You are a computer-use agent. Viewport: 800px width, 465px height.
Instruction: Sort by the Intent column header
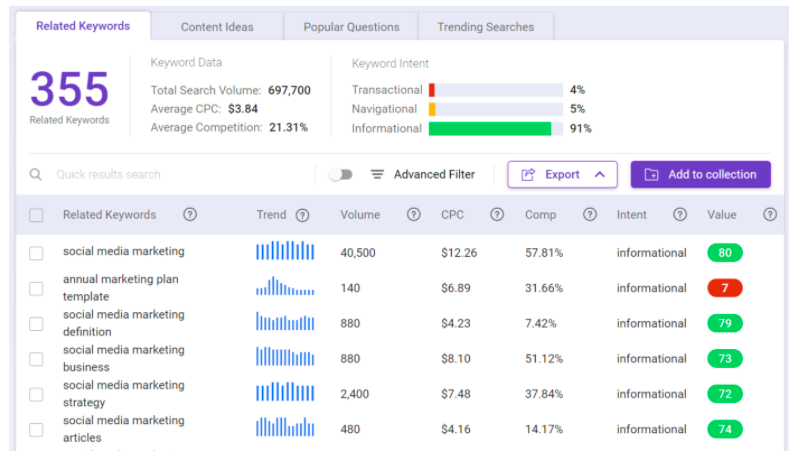coord(631,215)
